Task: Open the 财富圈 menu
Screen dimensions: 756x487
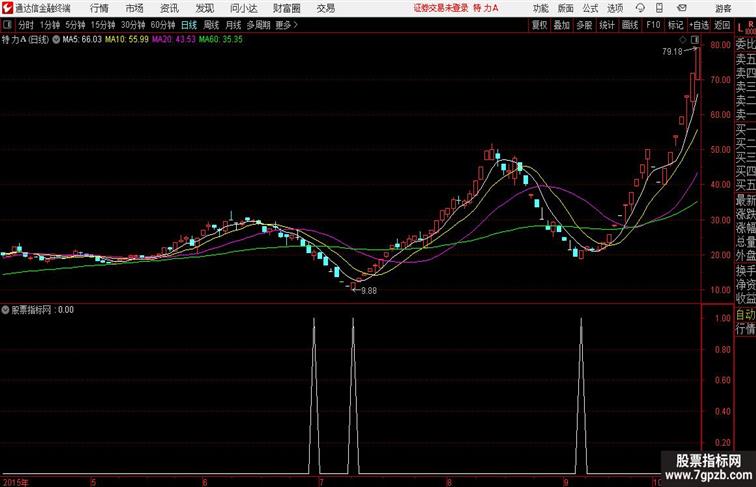Action: (286, 8)
